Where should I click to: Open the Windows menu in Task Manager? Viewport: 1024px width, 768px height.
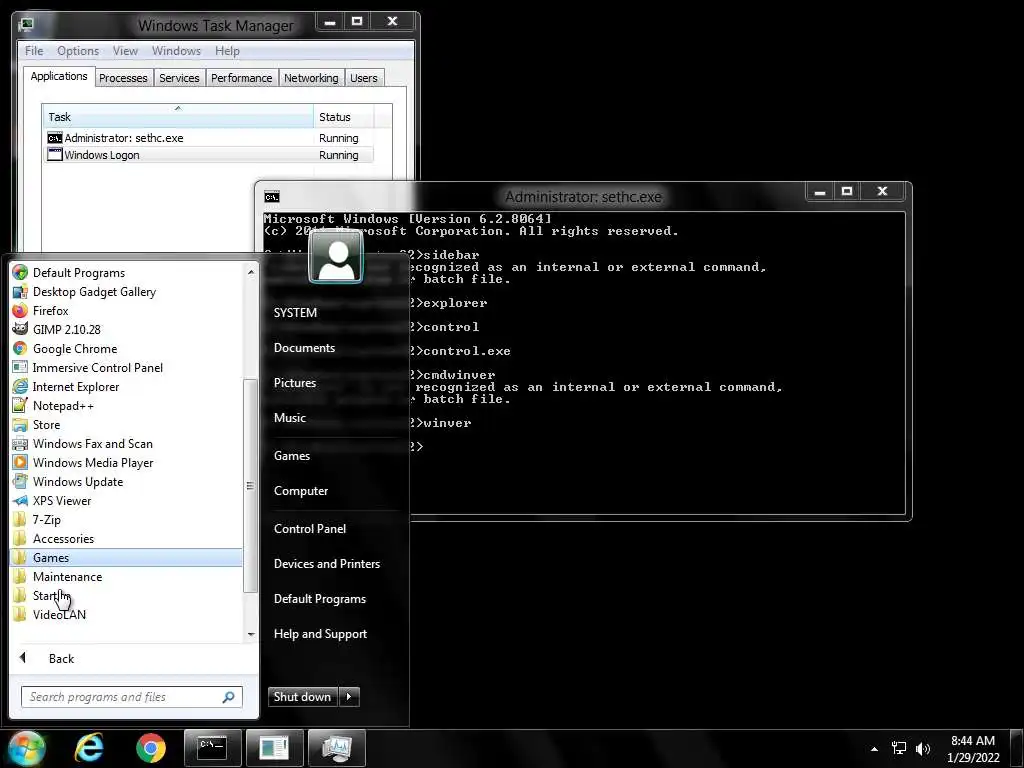click(x=176, y=51)
